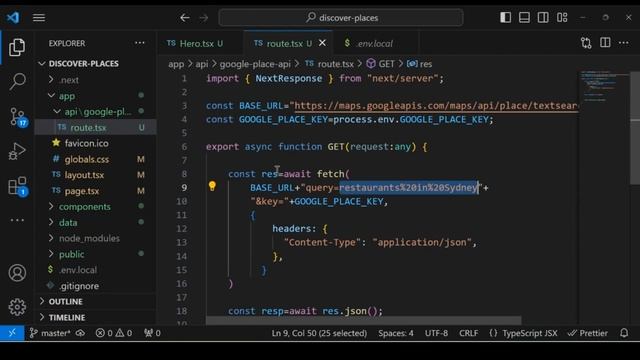Click the res breadcrumb symbol
Screen dimensions: 640x360
(x=420, y=64)
